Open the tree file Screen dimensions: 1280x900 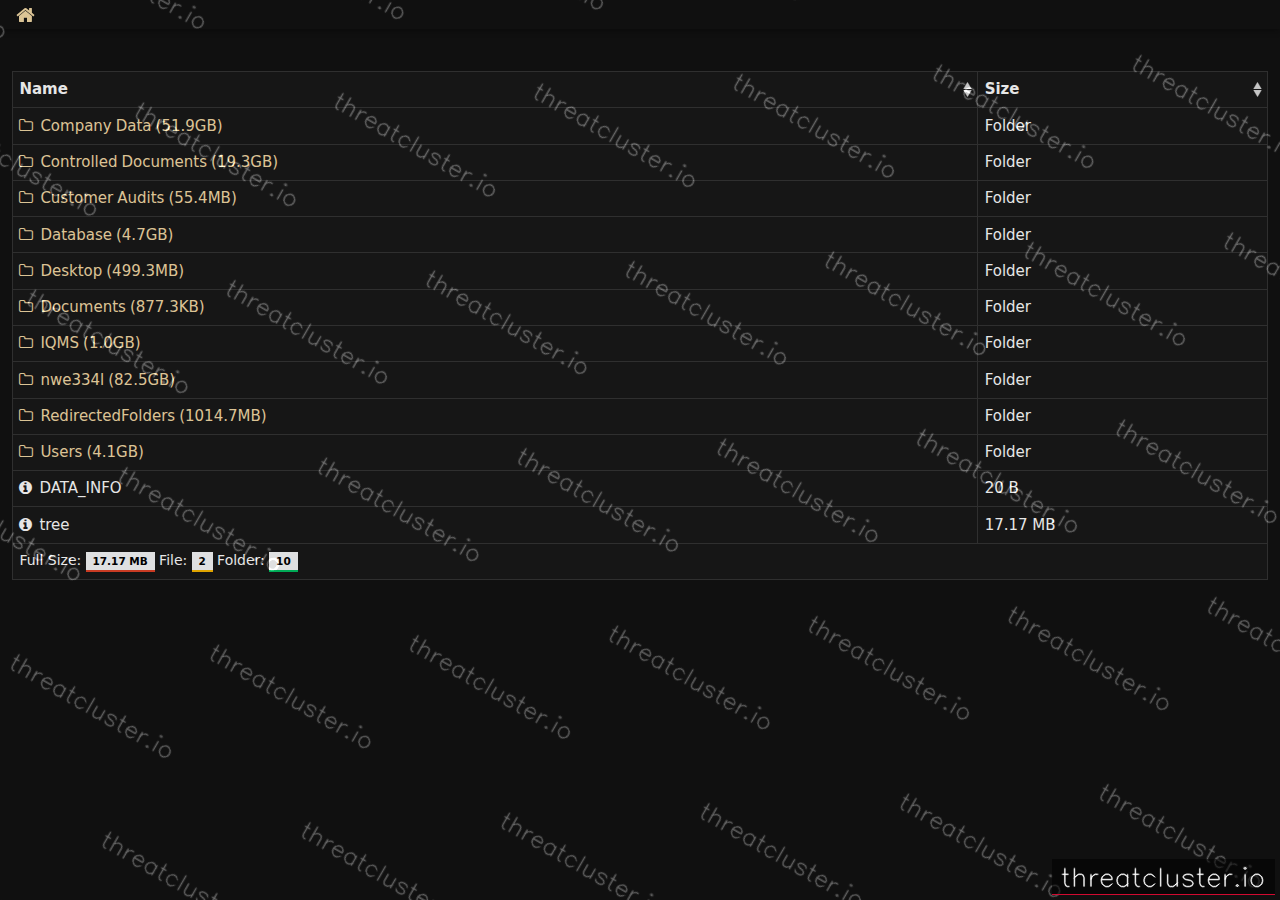[x=54, y=524]
